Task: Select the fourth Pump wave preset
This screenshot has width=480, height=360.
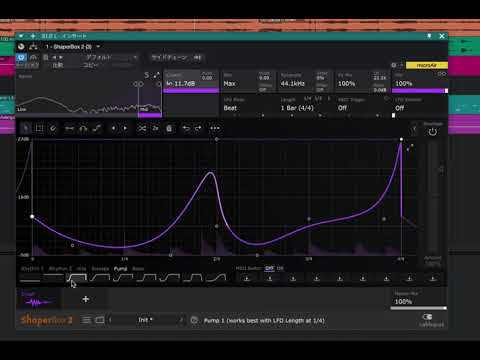Action: [x=100, y=277]
